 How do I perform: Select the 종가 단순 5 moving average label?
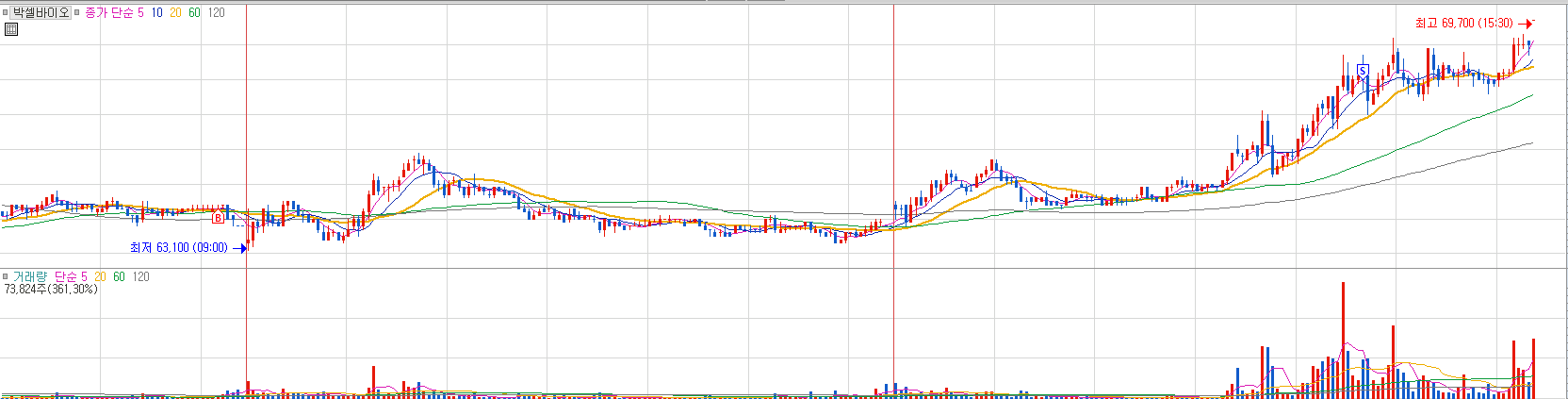[114, 13]
